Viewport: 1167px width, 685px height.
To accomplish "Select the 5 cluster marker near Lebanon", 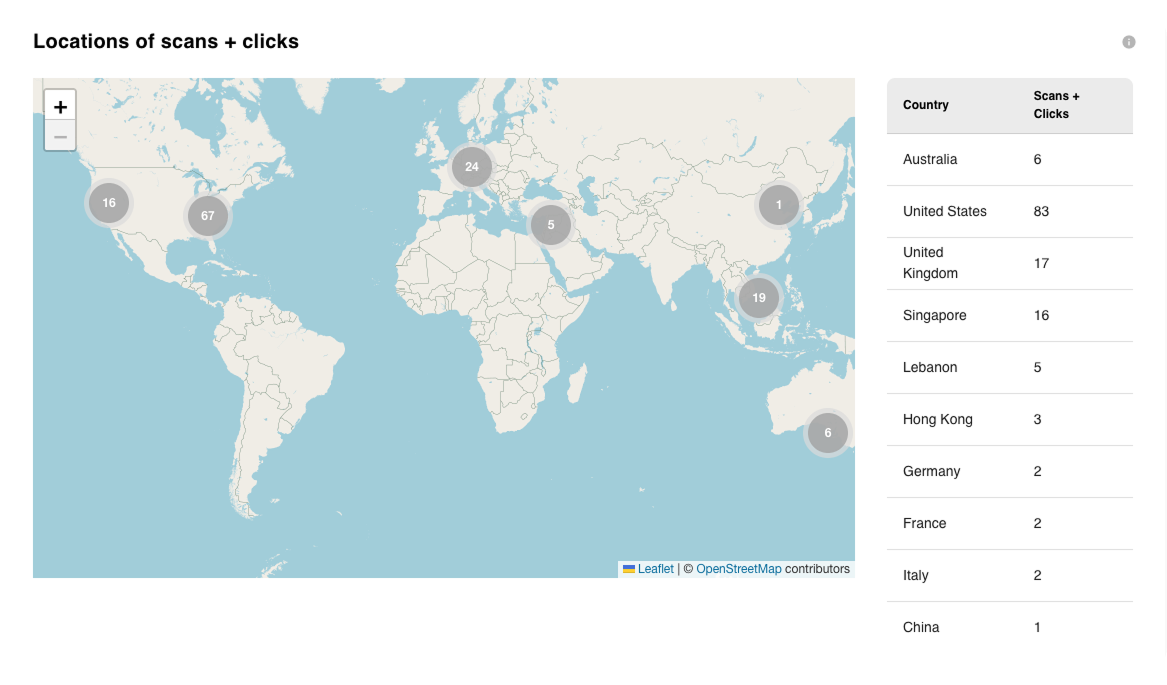I will tap(551, 225).
